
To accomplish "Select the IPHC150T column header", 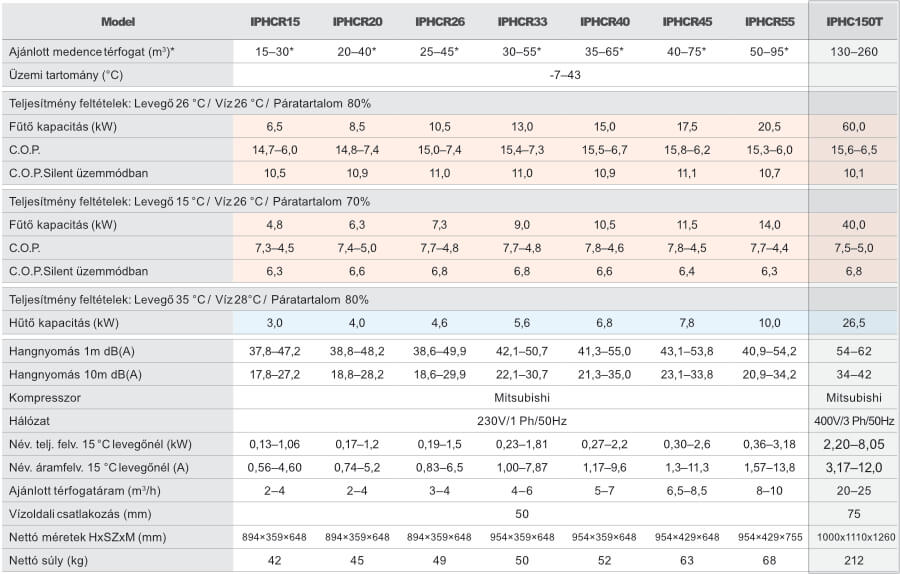I will tap(852, 21).
